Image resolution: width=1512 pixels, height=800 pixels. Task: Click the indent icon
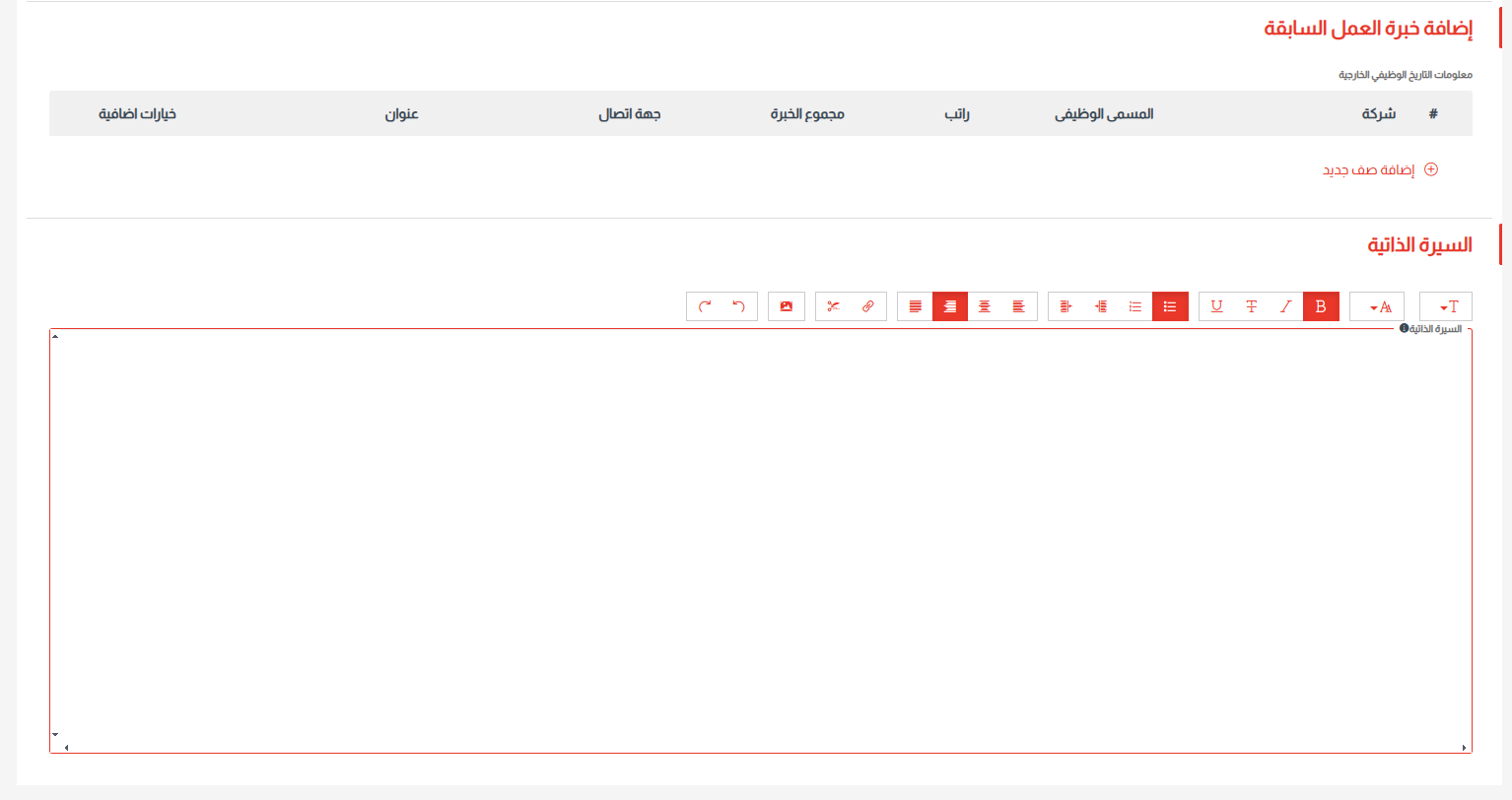(1065, 306)
